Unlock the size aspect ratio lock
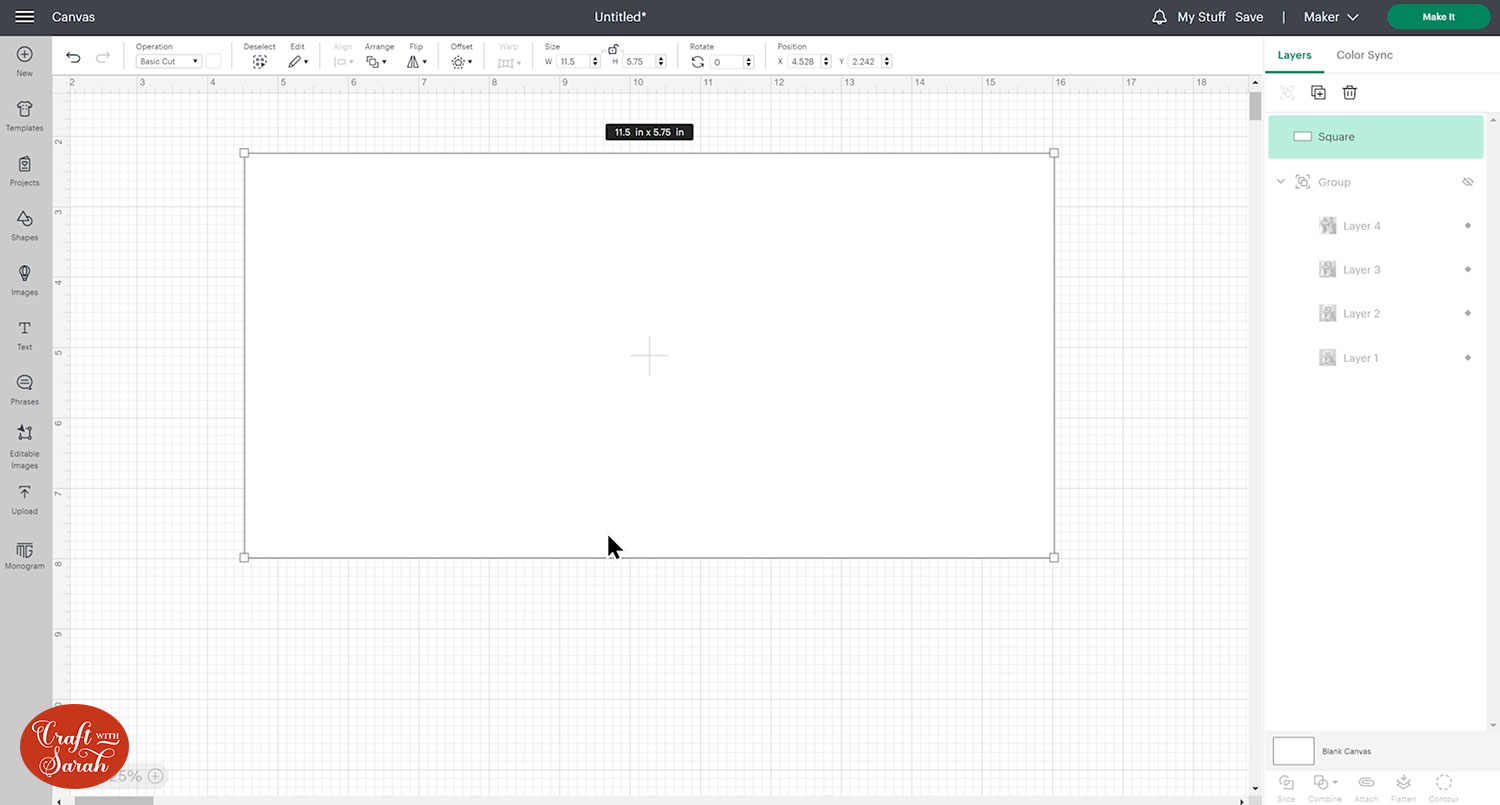Viewport: 1500px width, 805px height. click(613, 48)
